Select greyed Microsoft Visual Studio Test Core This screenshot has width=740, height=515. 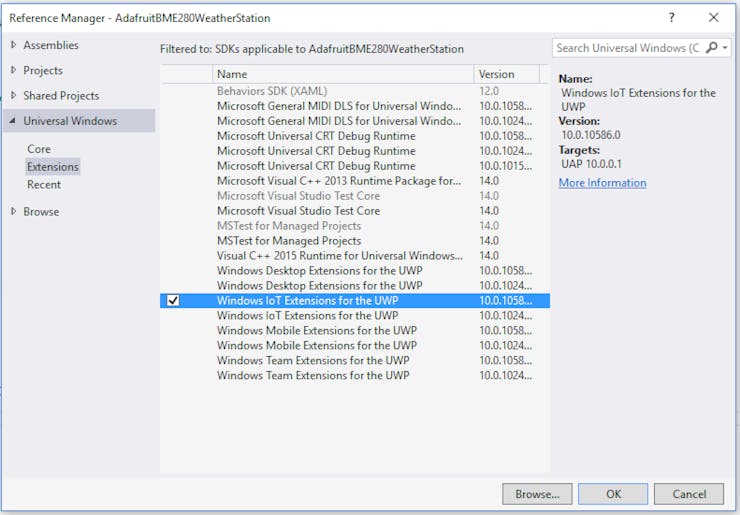click(x=355, y=195)
